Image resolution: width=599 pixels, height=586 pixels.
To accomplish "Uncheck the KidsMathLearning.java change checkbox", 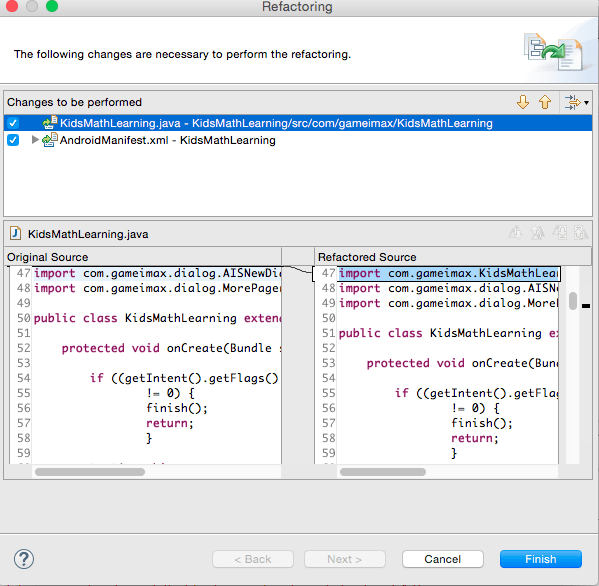I will pyautogui.click(x=13, y=123).
